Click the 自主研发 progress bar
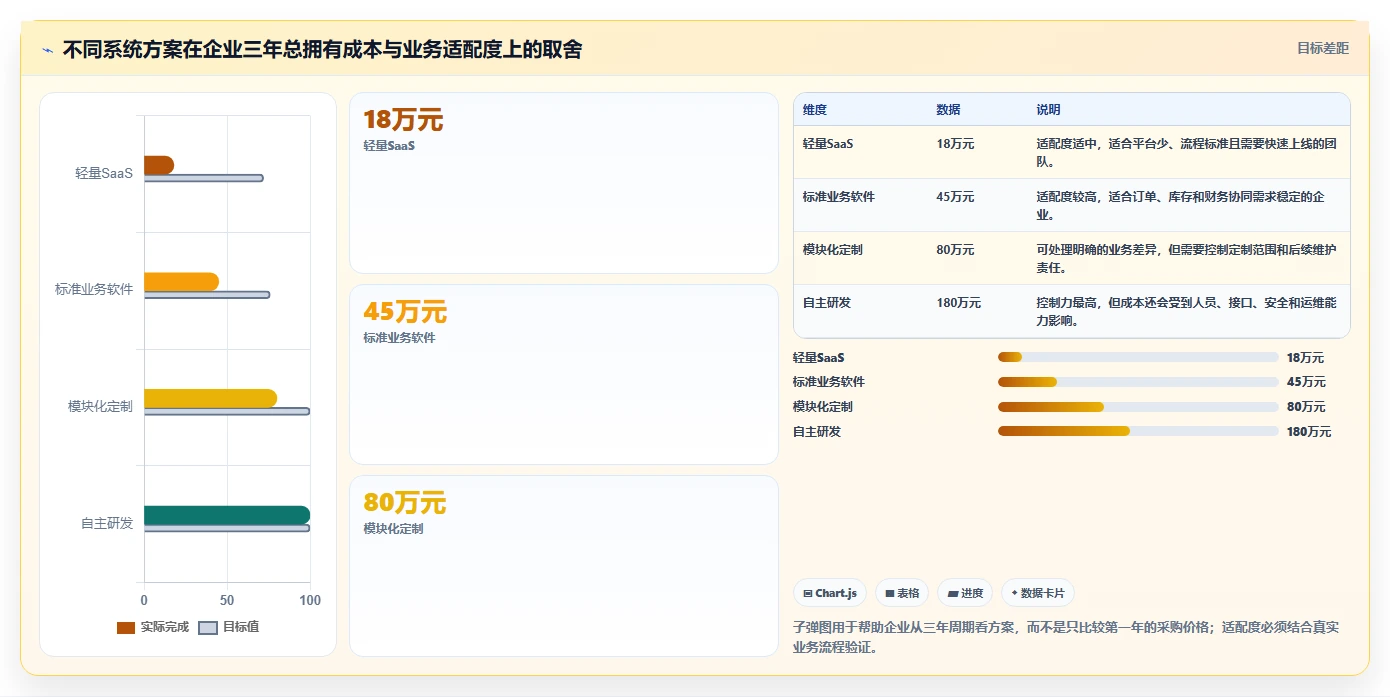The width and height of the screenshot is (1390, 697). pos(1138,431)
